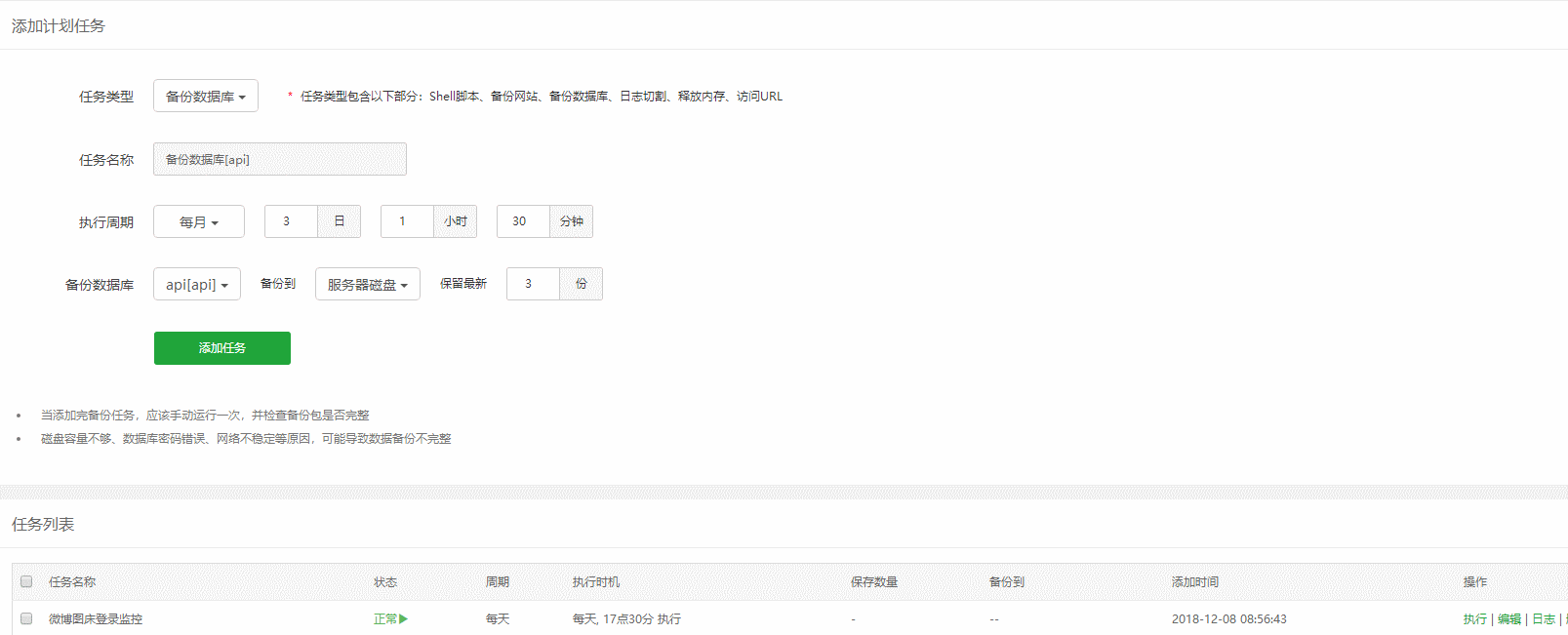Screen dimensions: 1568x635
Task: Click the 任务名称 column header
Action: pos(72,581)
